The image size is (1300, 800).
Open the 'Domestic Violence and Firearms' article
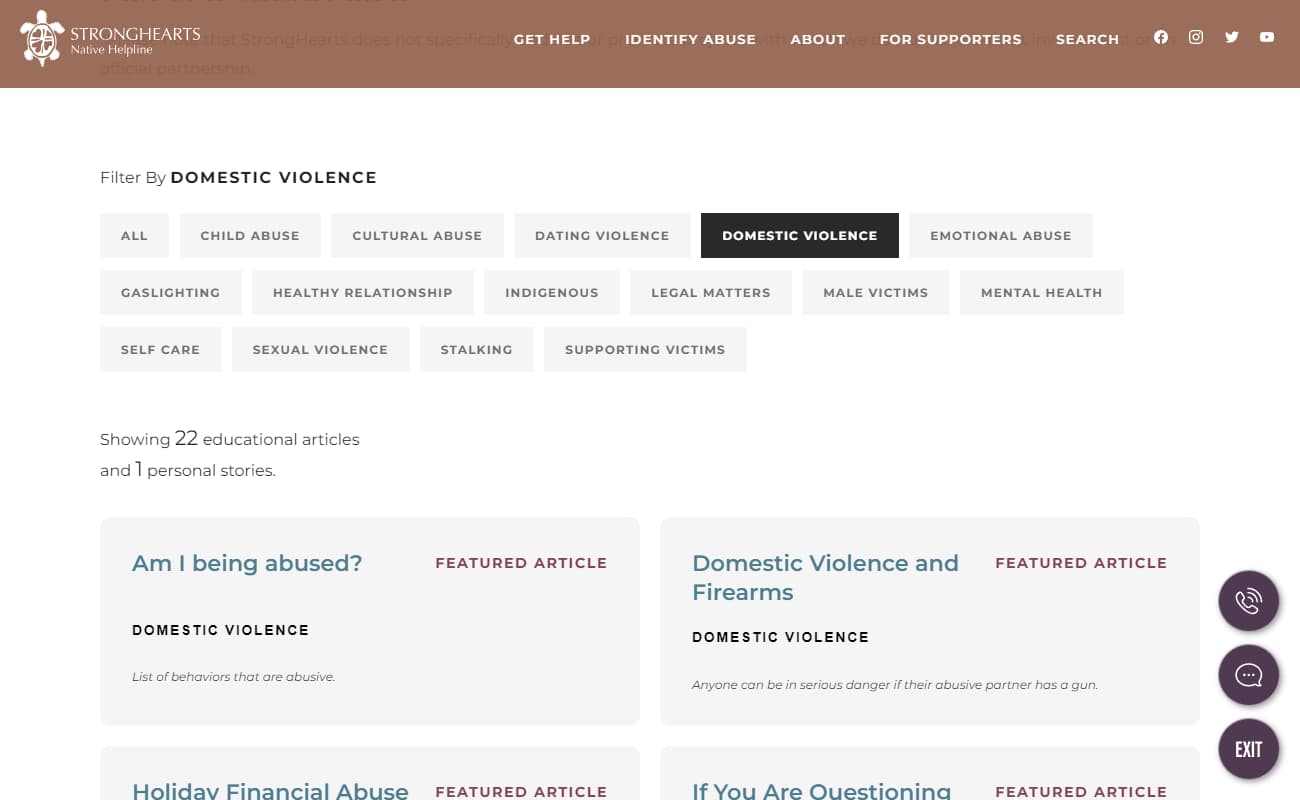click(x=825, y=577)
